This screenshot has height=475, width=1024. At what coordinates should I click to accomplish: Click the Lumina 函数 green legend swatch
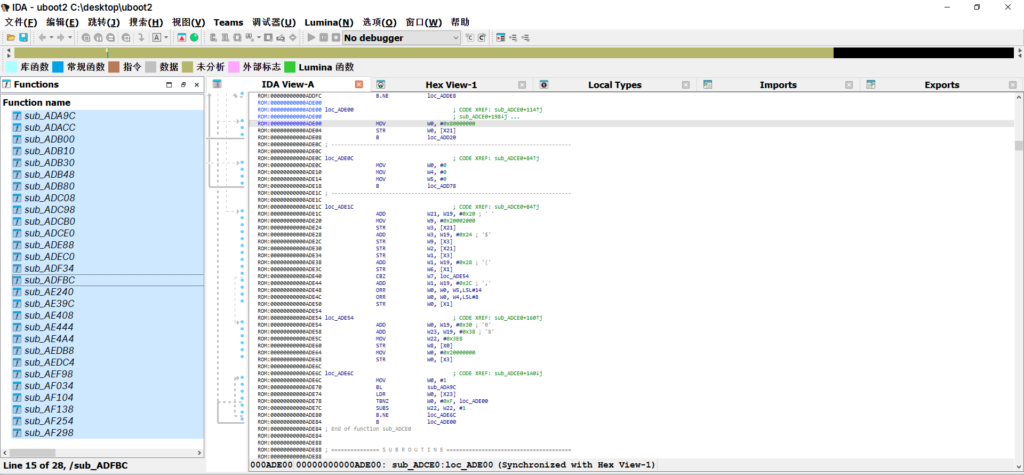[x=289, y=67]
